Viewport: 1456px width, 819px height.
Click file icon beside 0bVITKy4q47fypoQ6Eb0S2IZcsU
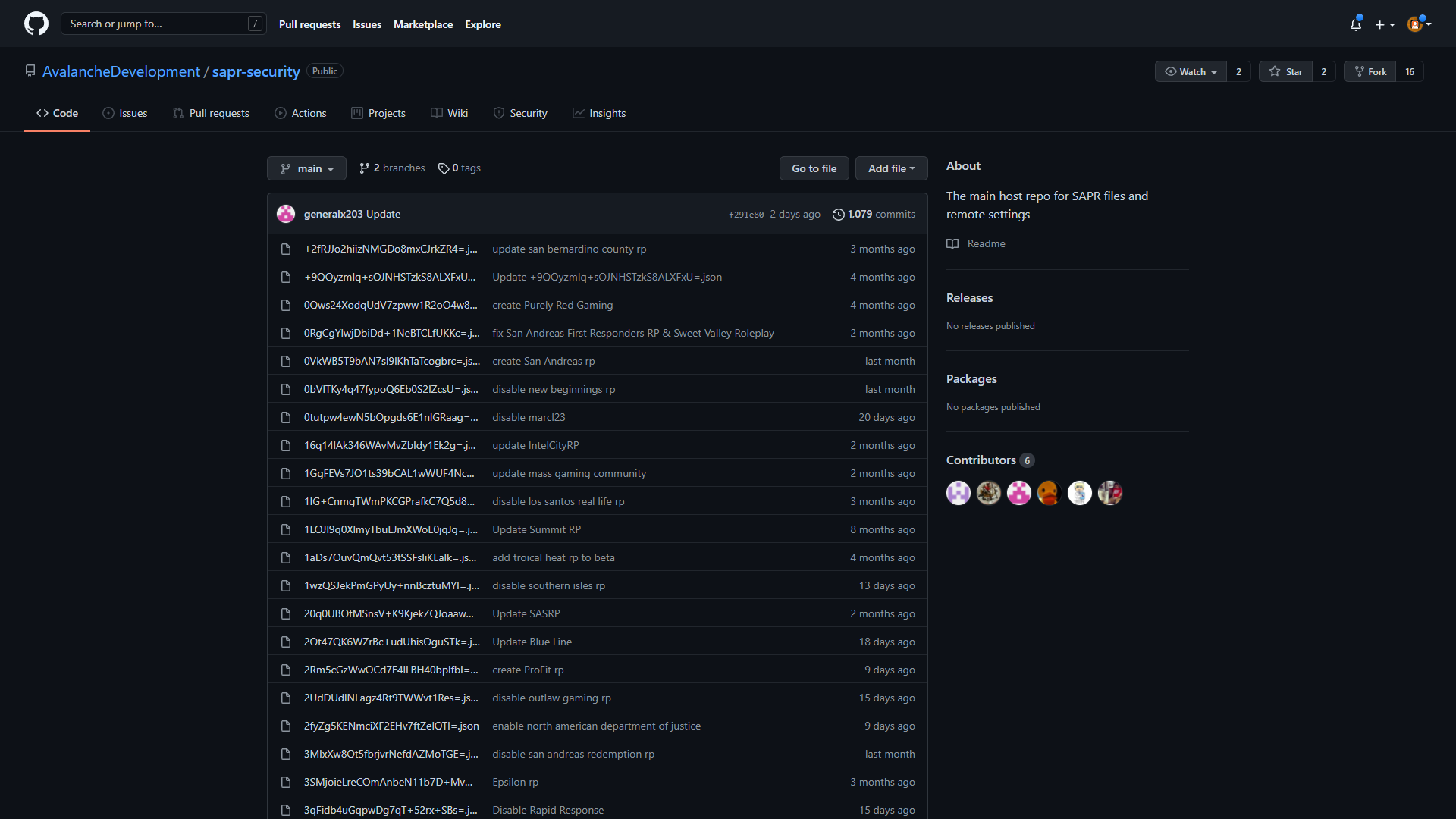point(286,389)
